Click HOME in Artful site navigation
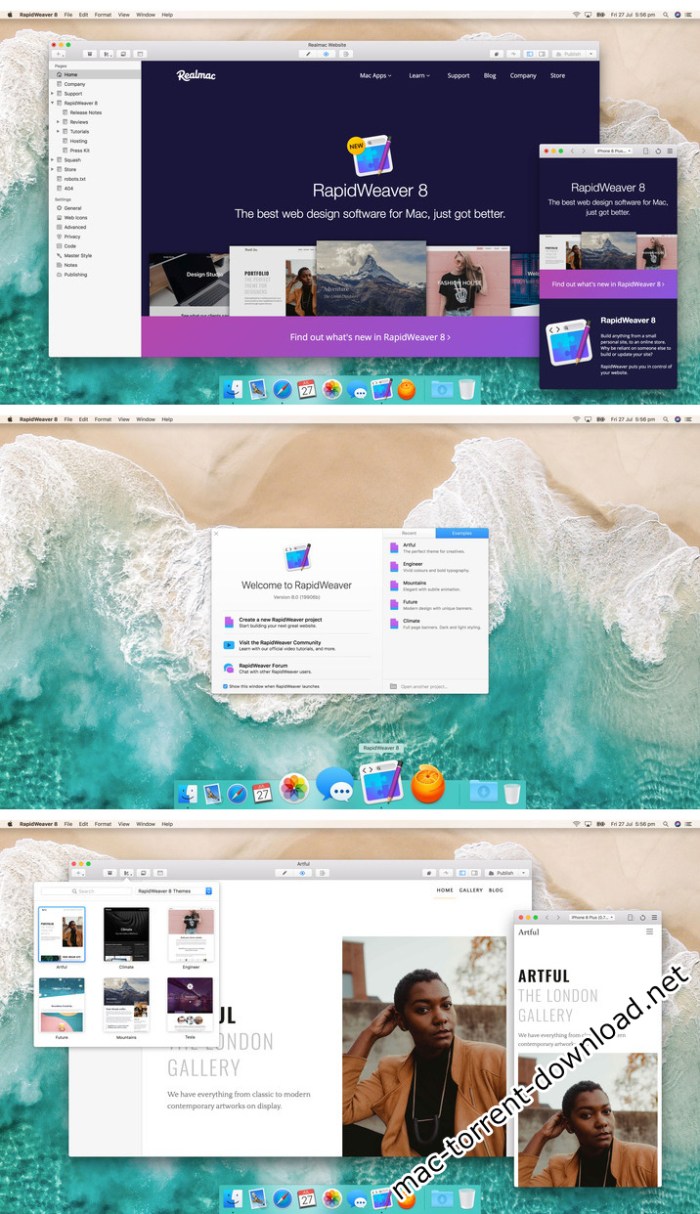This screenshot has width=700, height=1214. tap(445, 890)
